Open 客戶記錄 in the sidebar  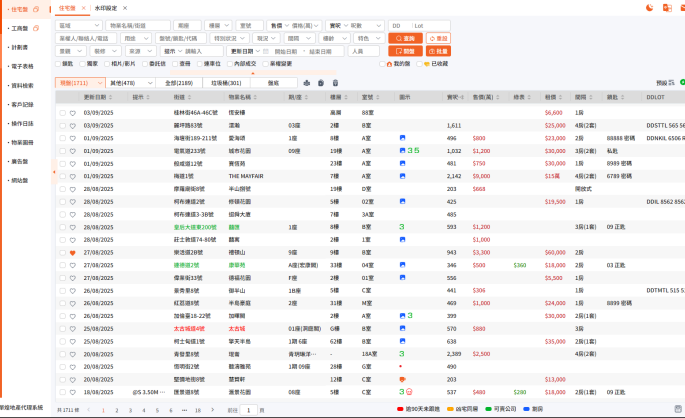22,105
